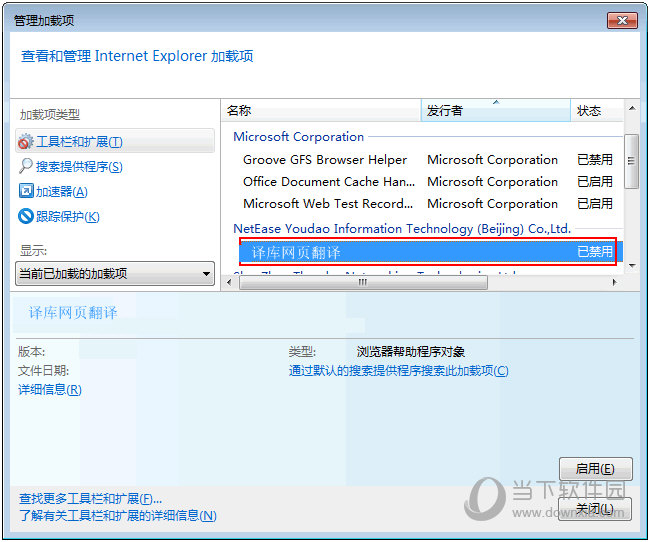Select 工具栏和扩展 gear icon
This screenshot has height=542, width=649.
pos(26,142)
